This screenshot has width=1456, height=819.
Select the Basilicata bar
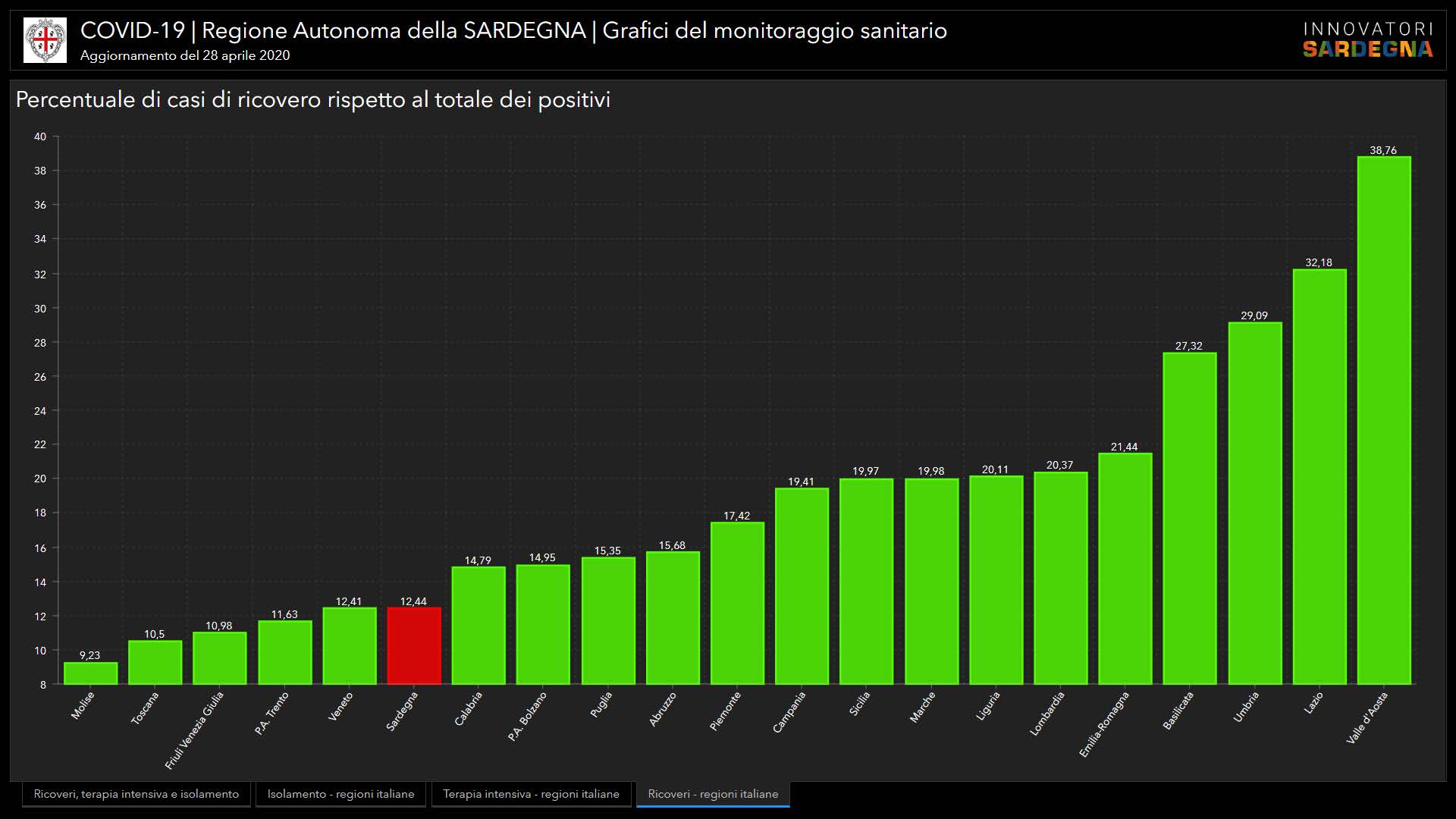(x=1190, y=519)
